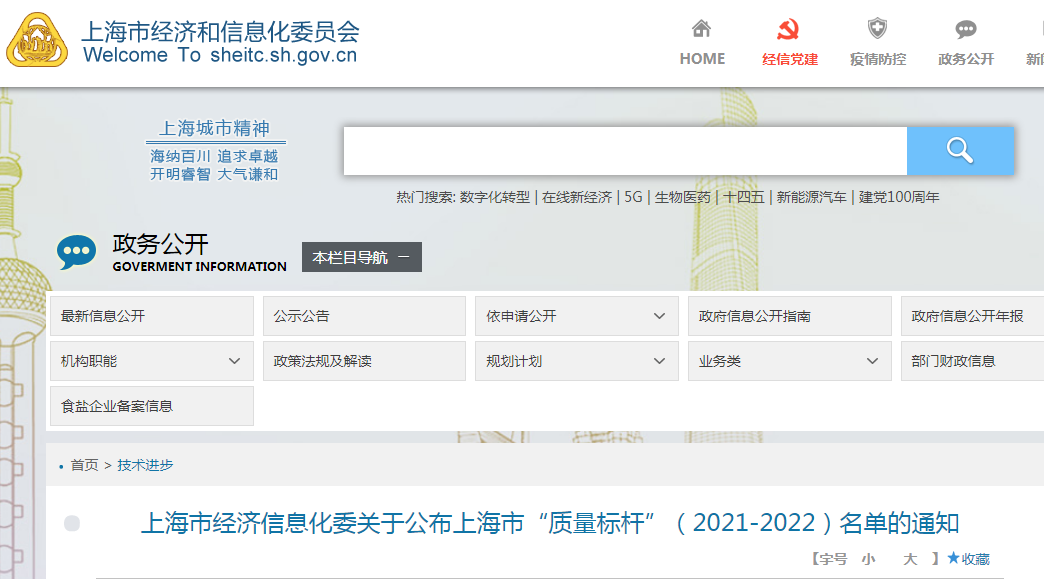This screenshot has width=1044, height=579.
Task: Open 部门财政信息 category
Action: tap(973, 361)
